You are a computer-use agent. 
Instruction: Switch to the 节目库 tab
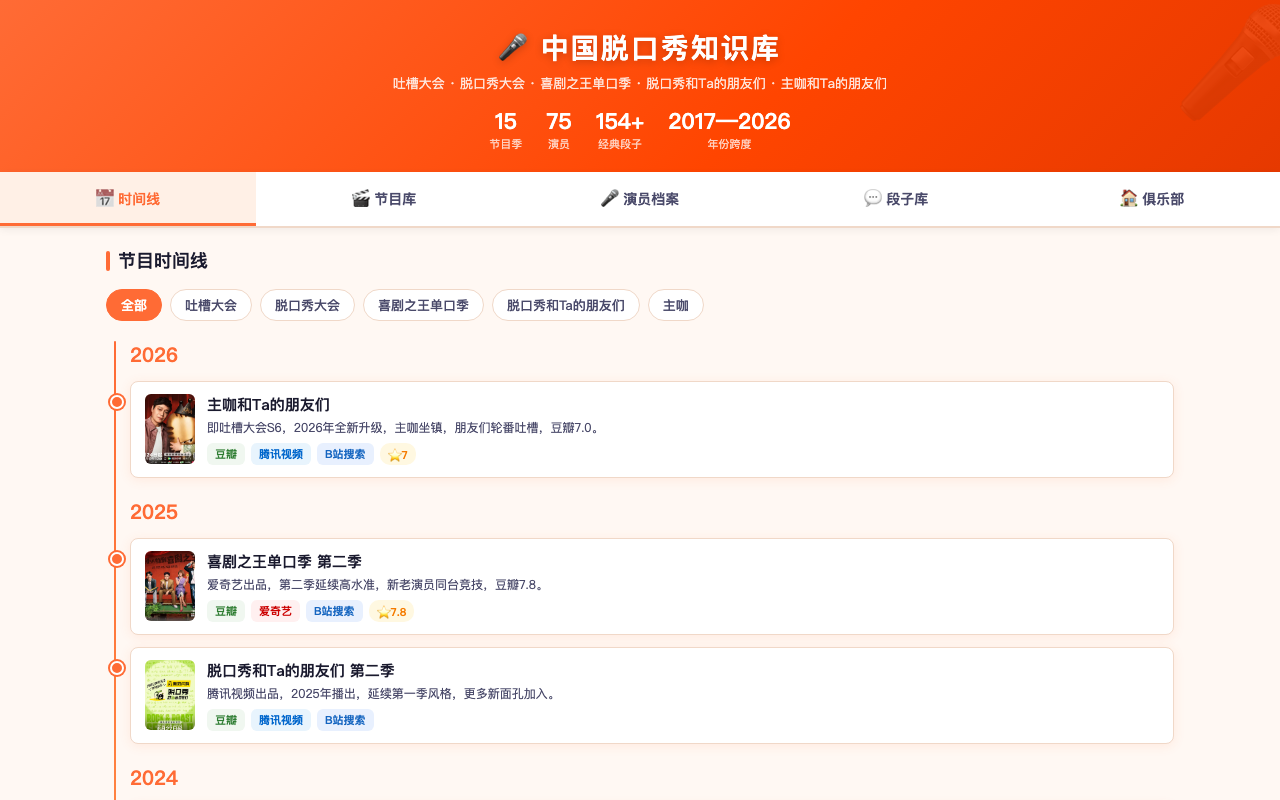click(x=384, y=199)
